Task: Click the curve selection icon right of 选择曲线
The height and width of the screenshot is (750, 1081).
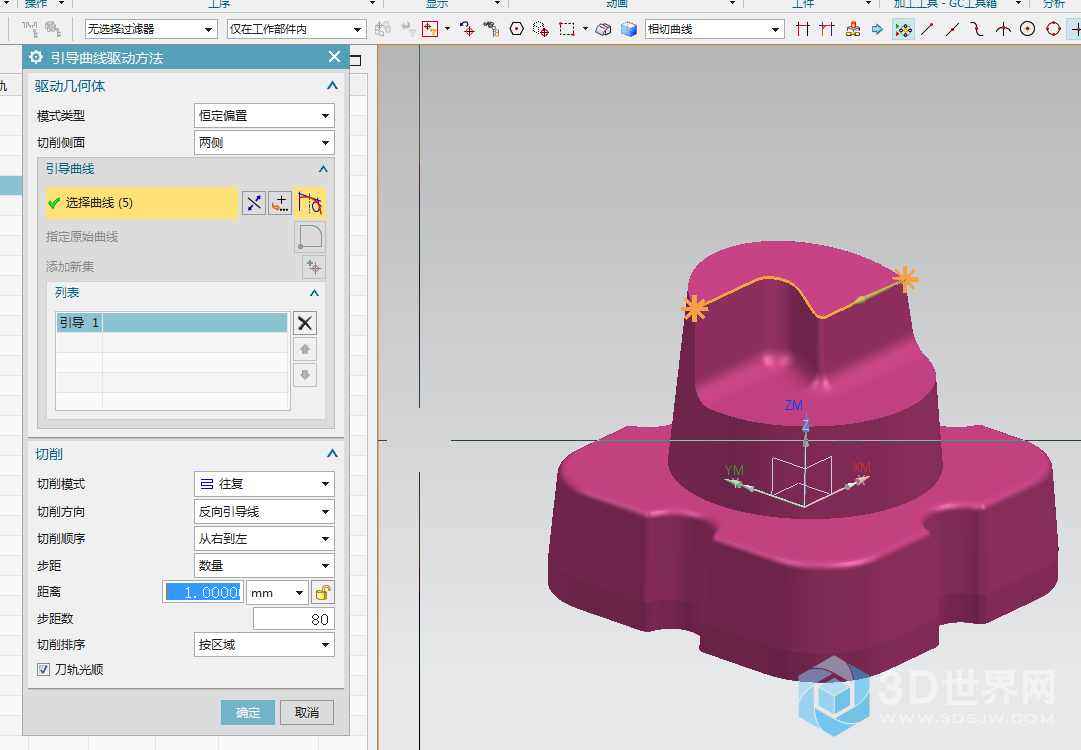Action: pyautogui.click(x=310, y=203)
